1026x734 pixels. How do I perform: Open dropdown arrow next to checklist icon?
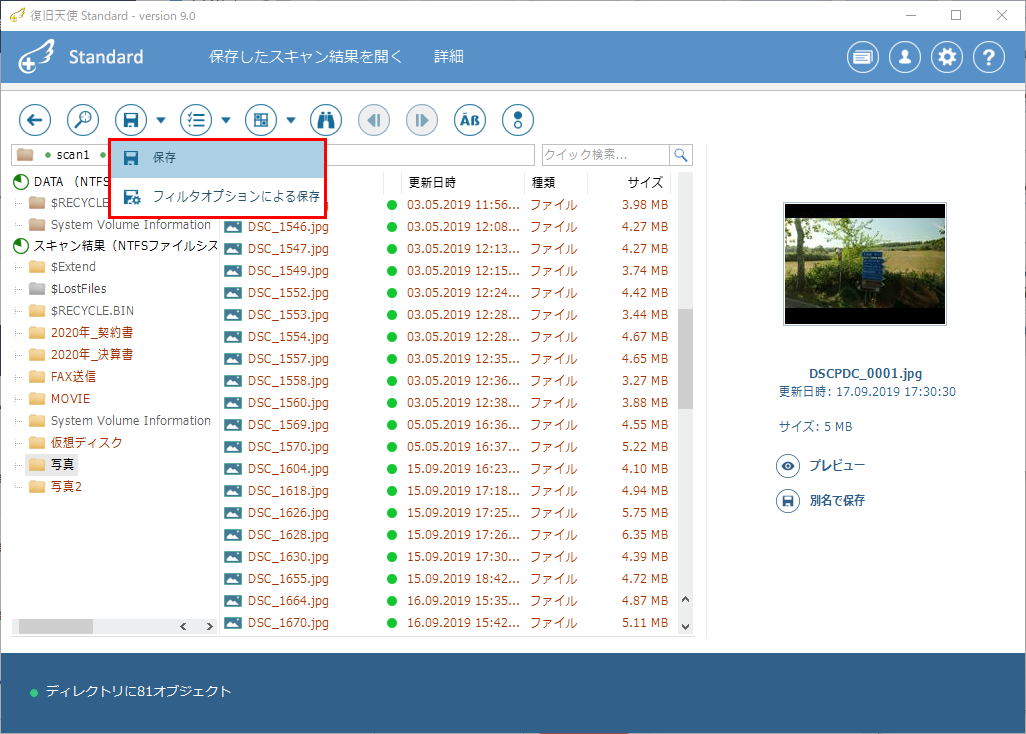(226, 120)
